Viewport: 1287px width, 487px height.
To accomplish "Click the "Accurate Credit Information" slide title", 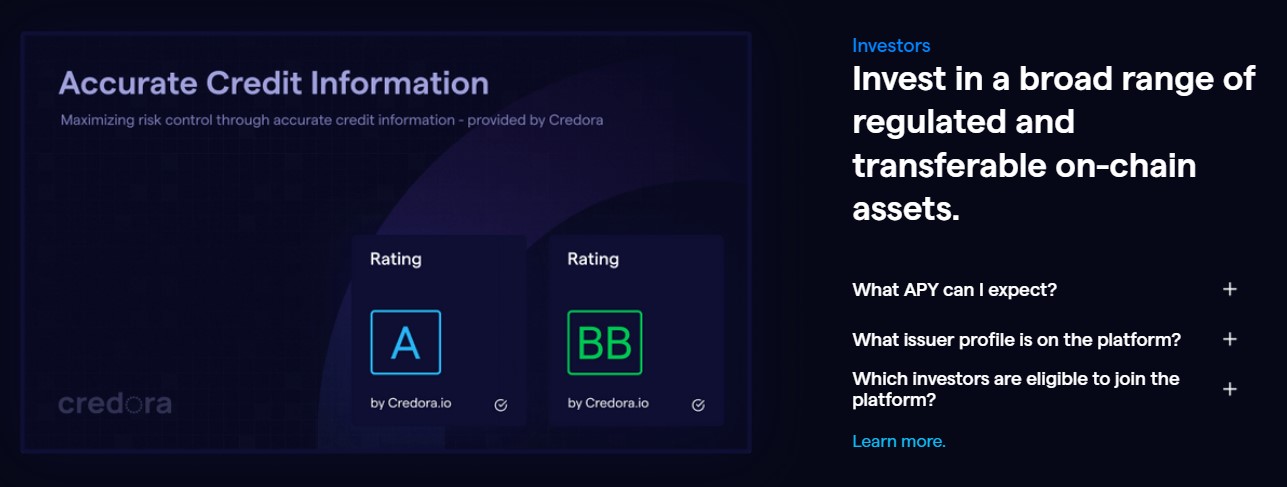I will [274, 82].
